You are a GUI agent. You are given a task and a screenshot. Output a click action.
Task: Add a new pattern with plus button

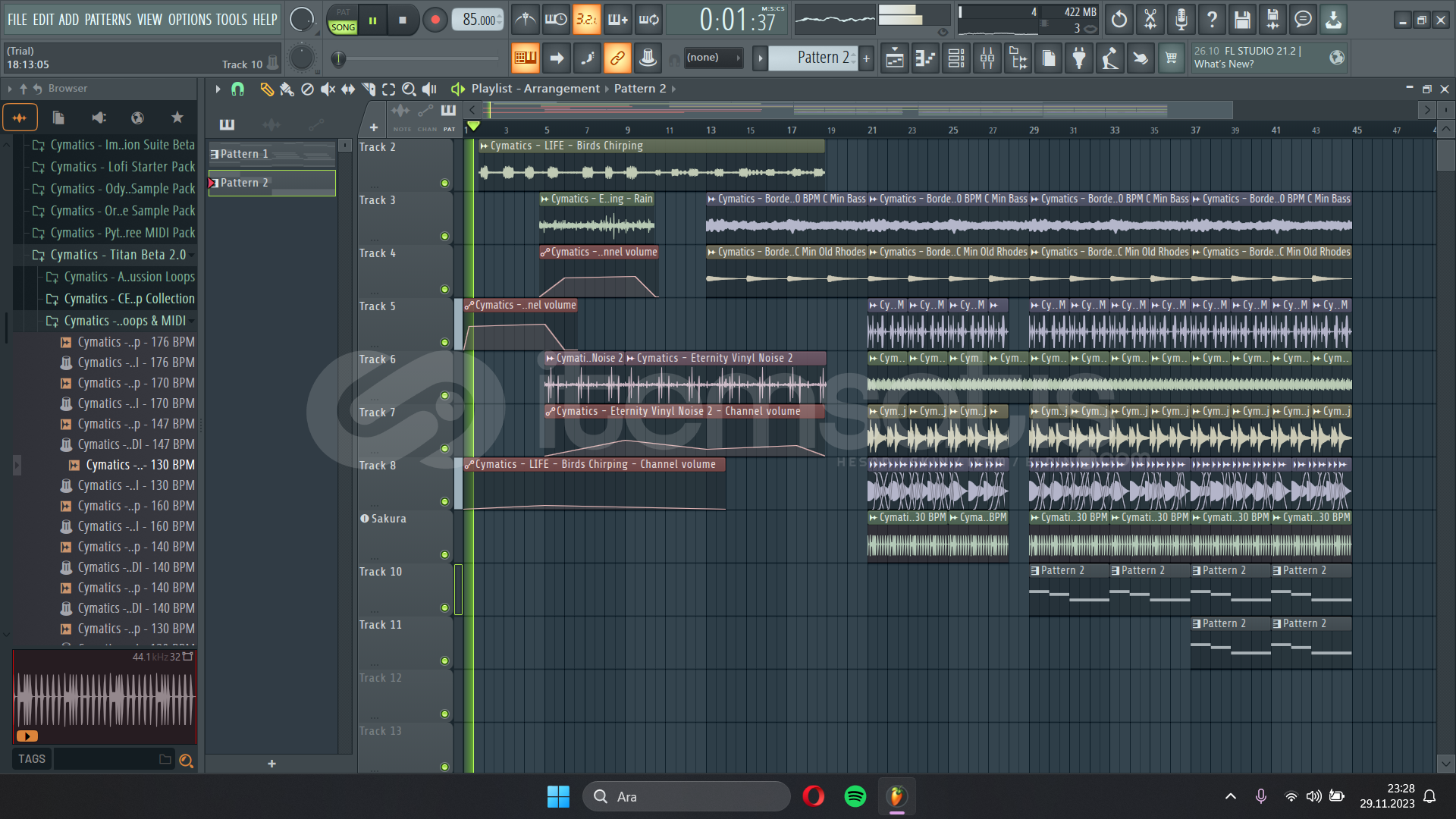click(866, 58)
